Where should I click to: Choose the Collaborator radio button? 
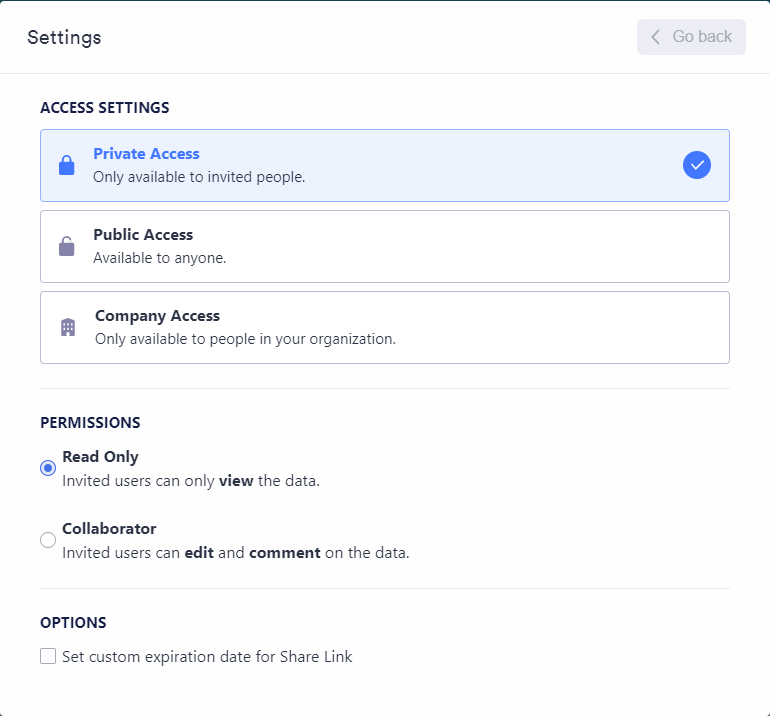point(48,540)
